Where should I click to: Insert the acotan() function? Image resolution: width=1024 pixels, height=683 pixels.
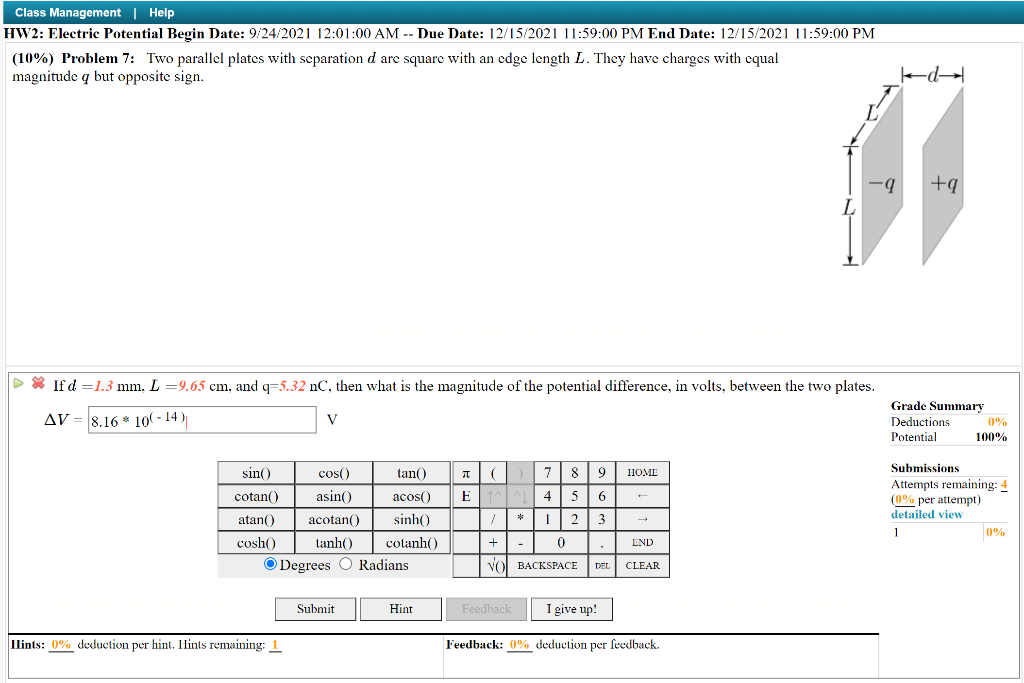(x=334, y=520)
